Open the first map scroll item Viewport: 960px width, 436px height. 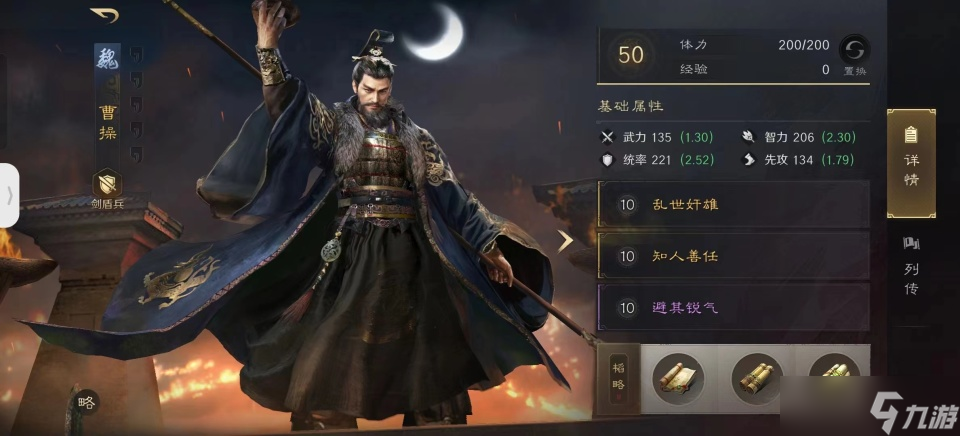pos(678,378)
